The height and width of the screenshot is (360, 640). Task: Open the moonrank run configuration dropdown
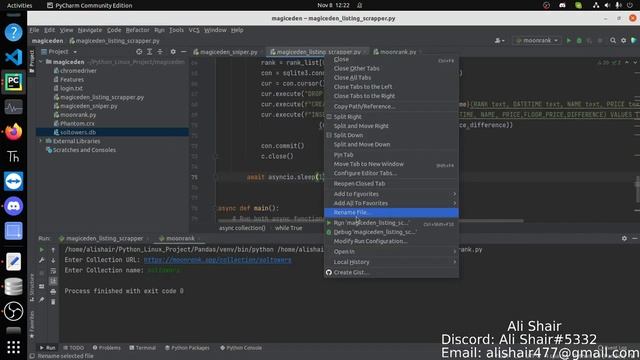[x=537, y=40]
